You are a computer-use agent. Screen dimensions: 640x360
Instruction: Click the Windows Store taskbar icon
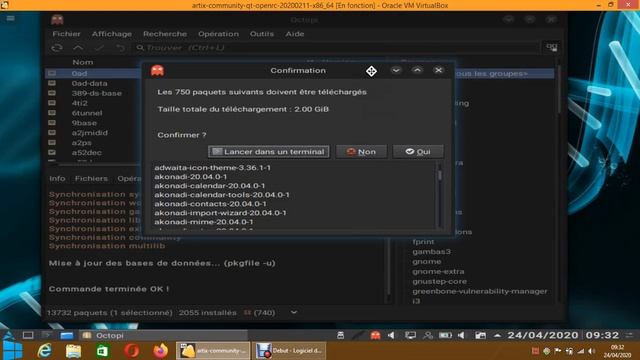[102, 351]
